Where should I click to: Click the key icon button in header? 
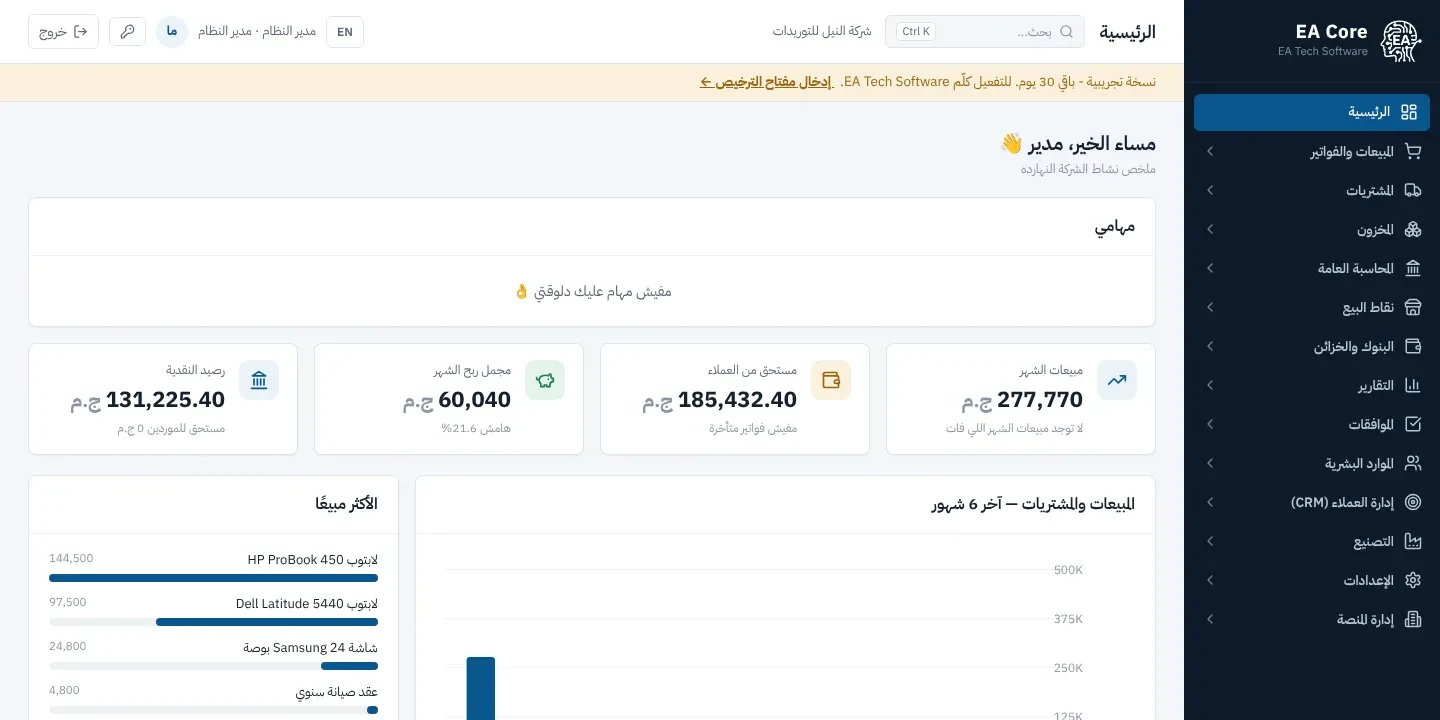click(127, 31)
